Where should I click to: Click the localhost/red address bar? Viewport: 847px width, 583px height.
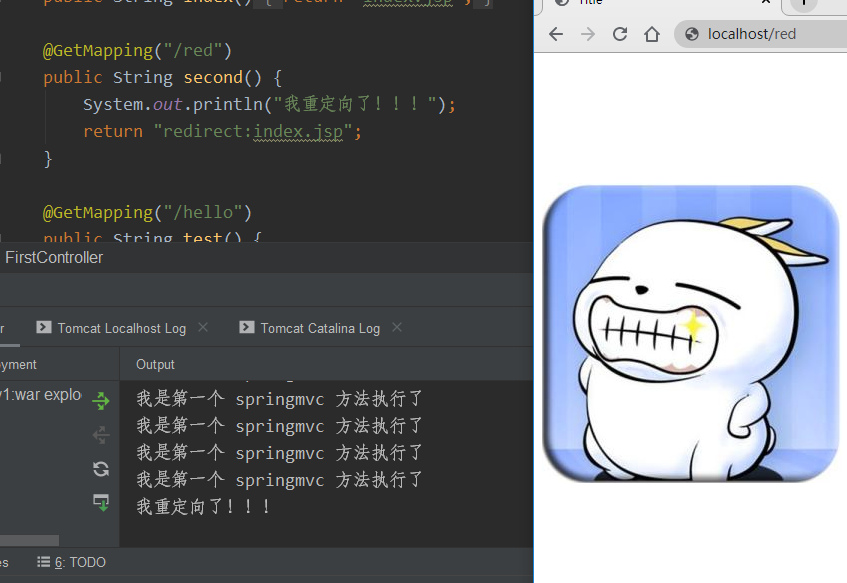(761, 34)
